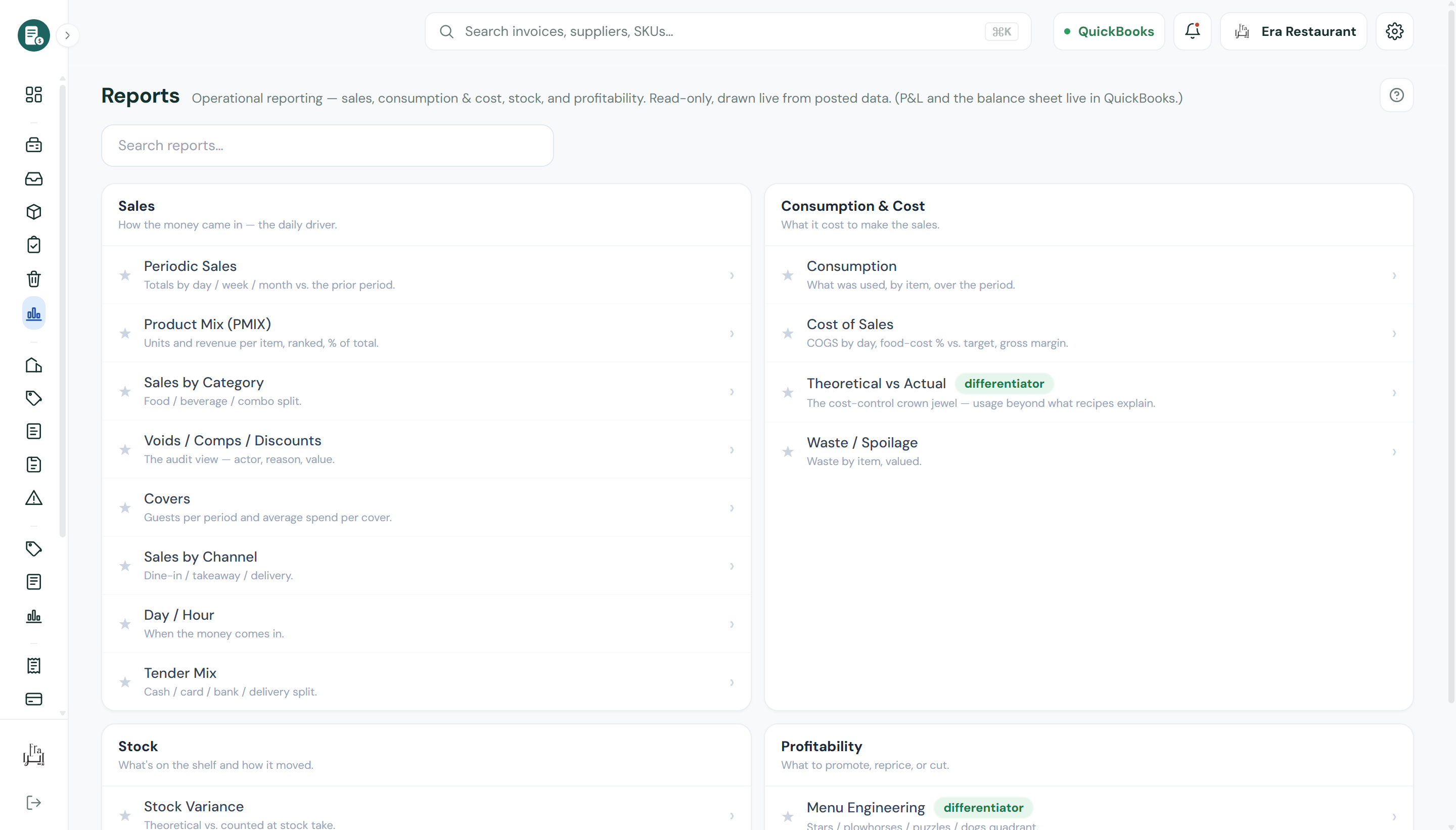Image resolution: width=1456 pixels, height=830 pixels.
Task: Click the magnifier icon in global search
Action: (446, 31)
